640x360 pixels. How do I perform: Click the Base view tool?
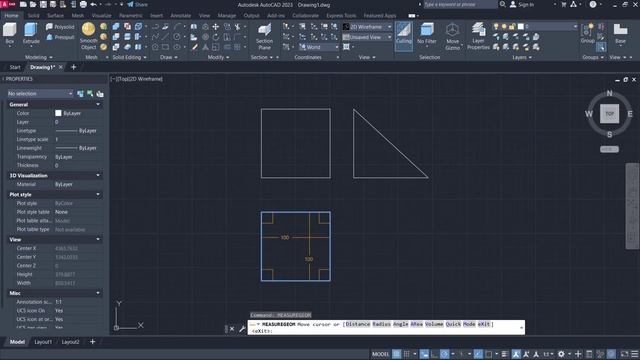pos(620,33)
